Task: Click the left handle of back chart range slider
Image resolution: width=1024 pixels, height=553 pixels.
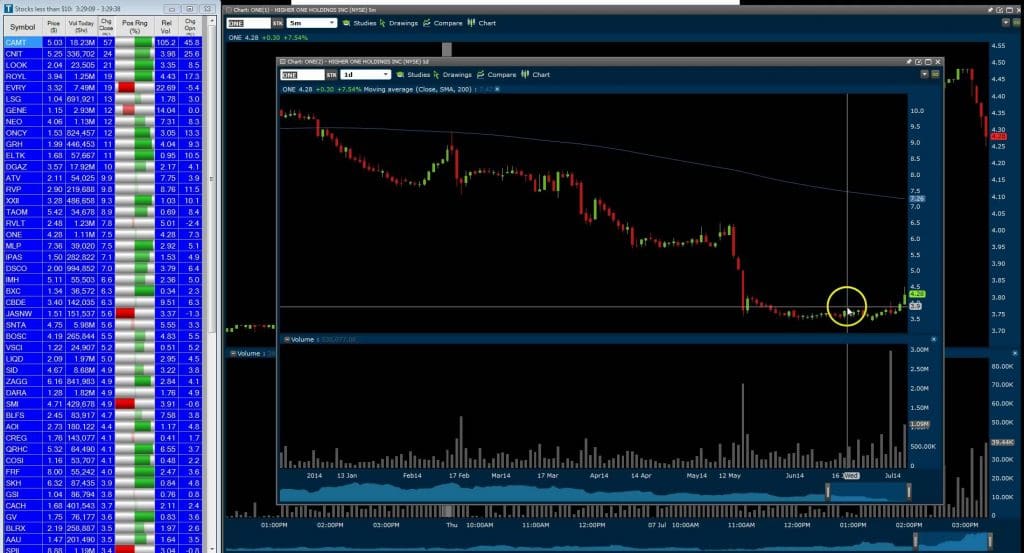Action: click(915, 541)
